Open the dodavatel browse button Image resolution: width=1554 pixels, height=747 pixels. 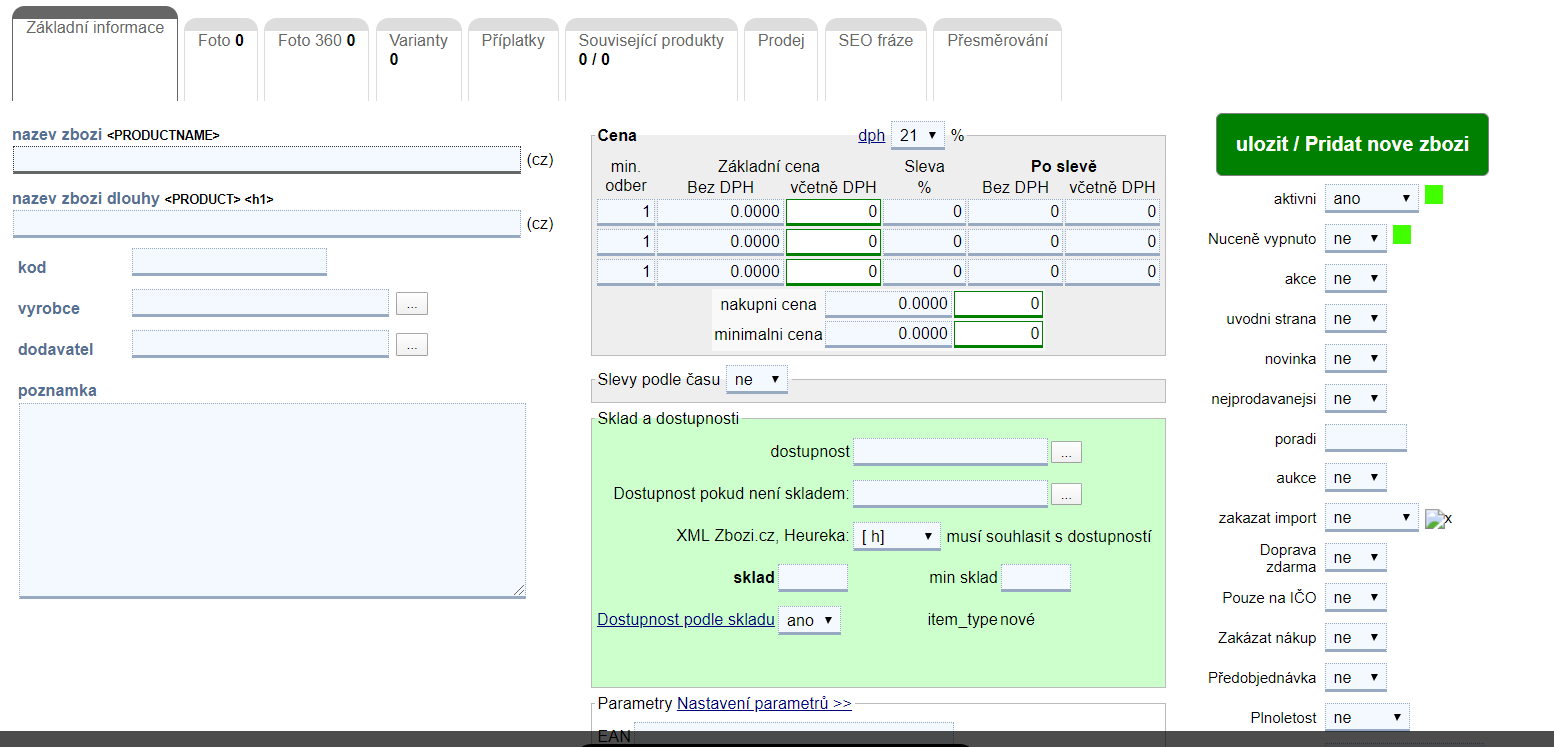(x=412, y=345)
